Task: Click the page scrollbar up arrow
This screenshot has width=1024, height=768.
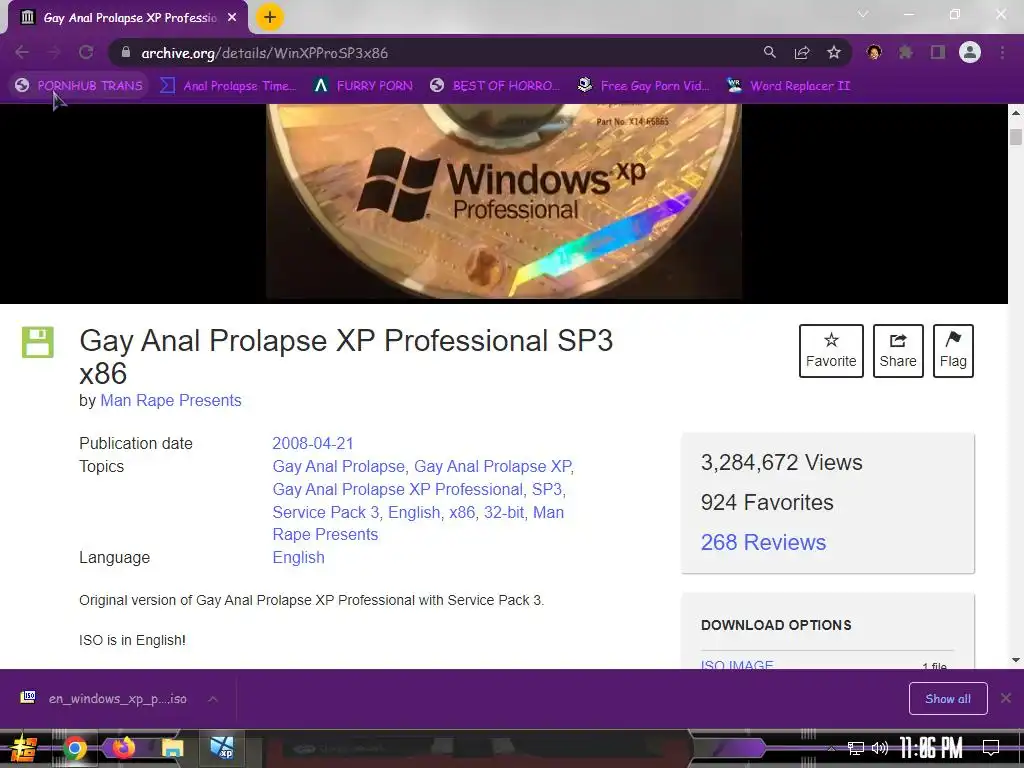Action: click(1016, 112)
